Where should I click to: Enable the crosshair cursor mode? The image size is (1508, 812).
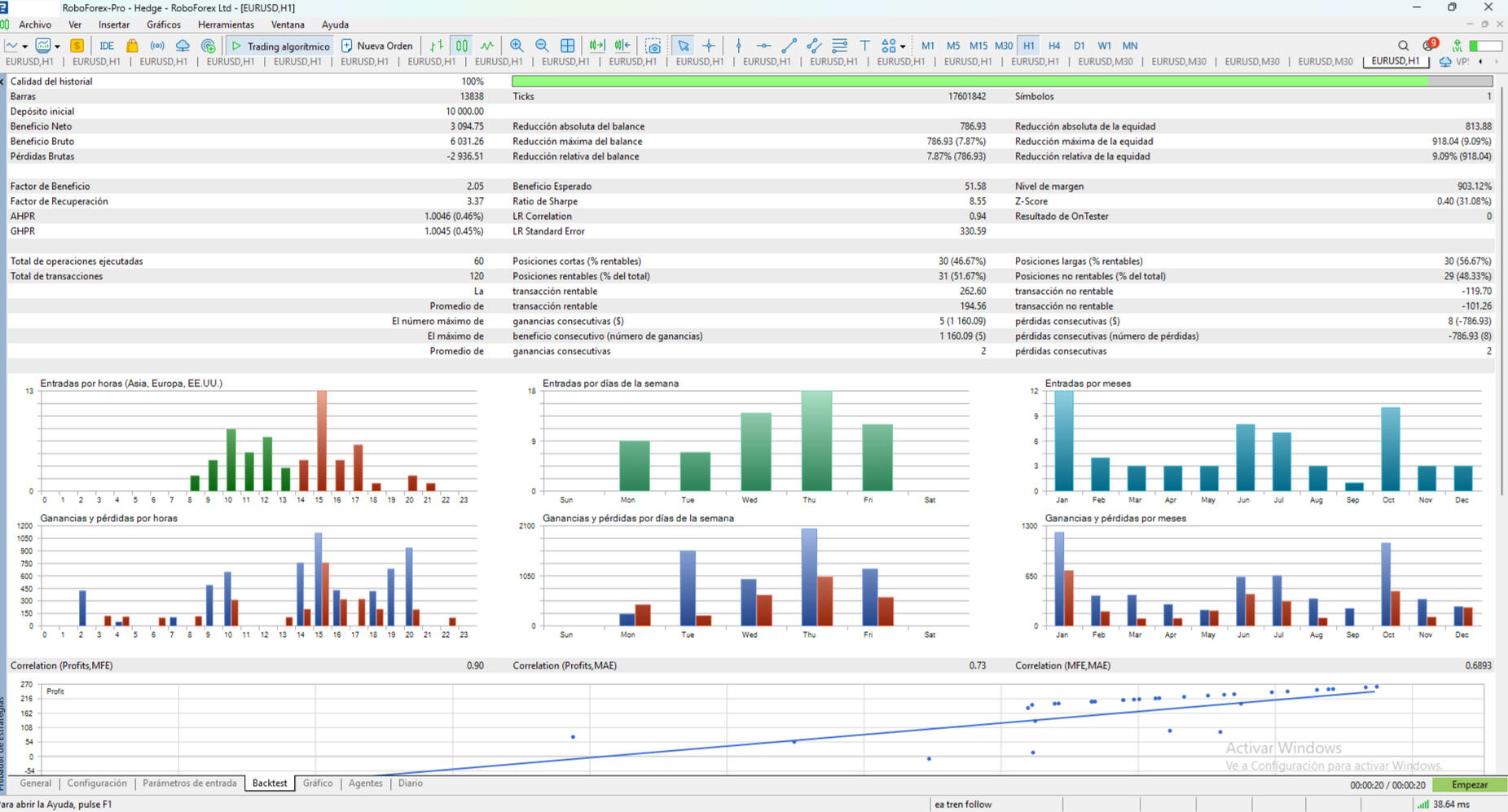point(709,46)
